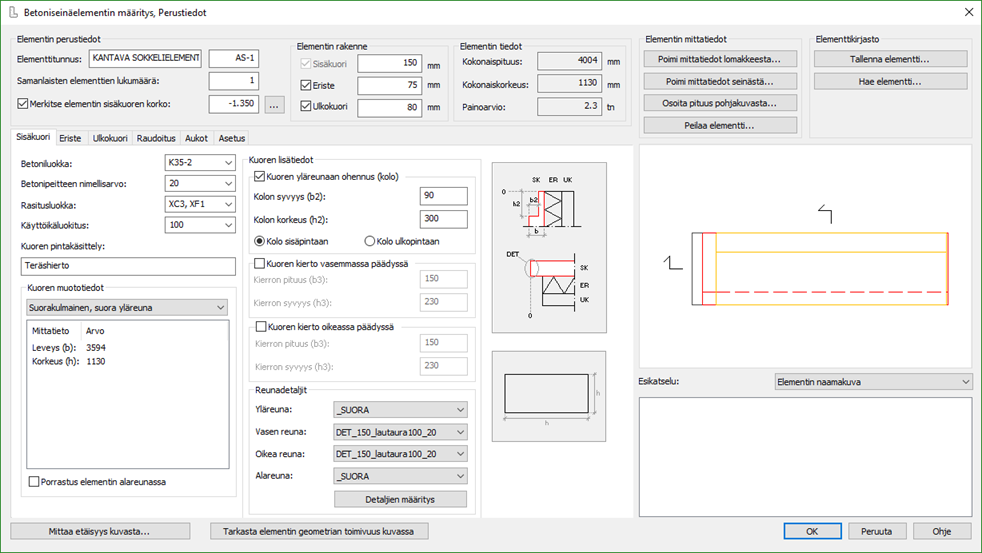Open the Vasen reuna detail dropdown
Screen dimensions: 982x553
pyautogui.click(x=400, y=432)
